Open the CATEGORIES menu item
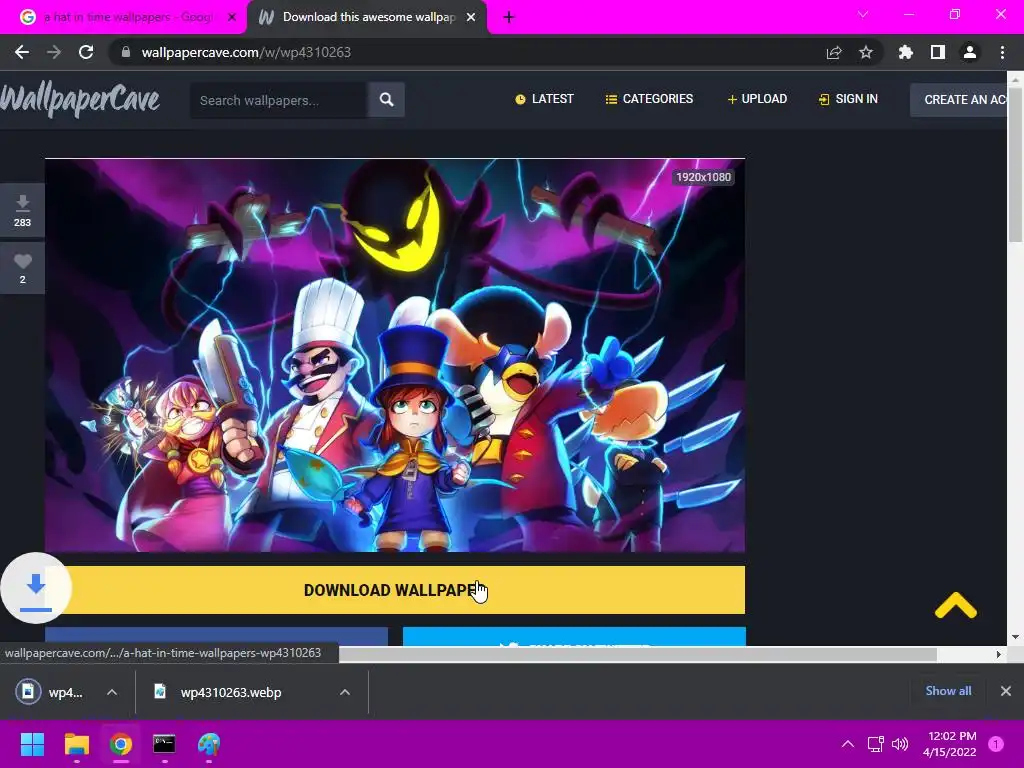 [x=649, y=99]
